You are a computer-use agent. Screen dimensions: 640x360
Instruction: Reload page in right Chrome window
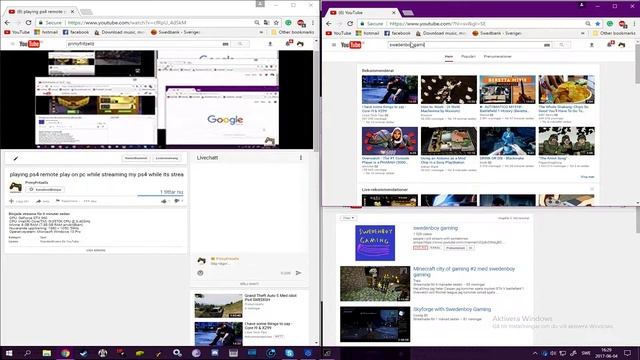click(x=350, y=24)
